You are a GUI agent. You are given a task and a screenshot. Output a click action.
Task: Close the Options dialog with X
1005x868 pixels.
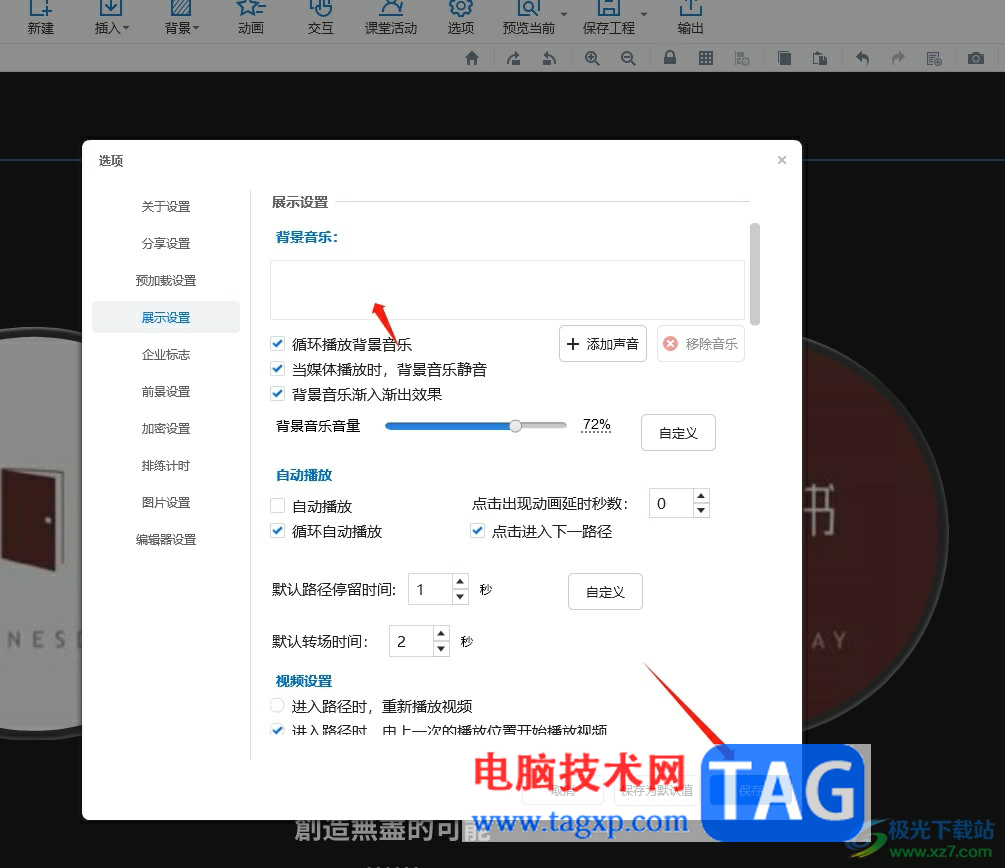[x=782, y=160]
